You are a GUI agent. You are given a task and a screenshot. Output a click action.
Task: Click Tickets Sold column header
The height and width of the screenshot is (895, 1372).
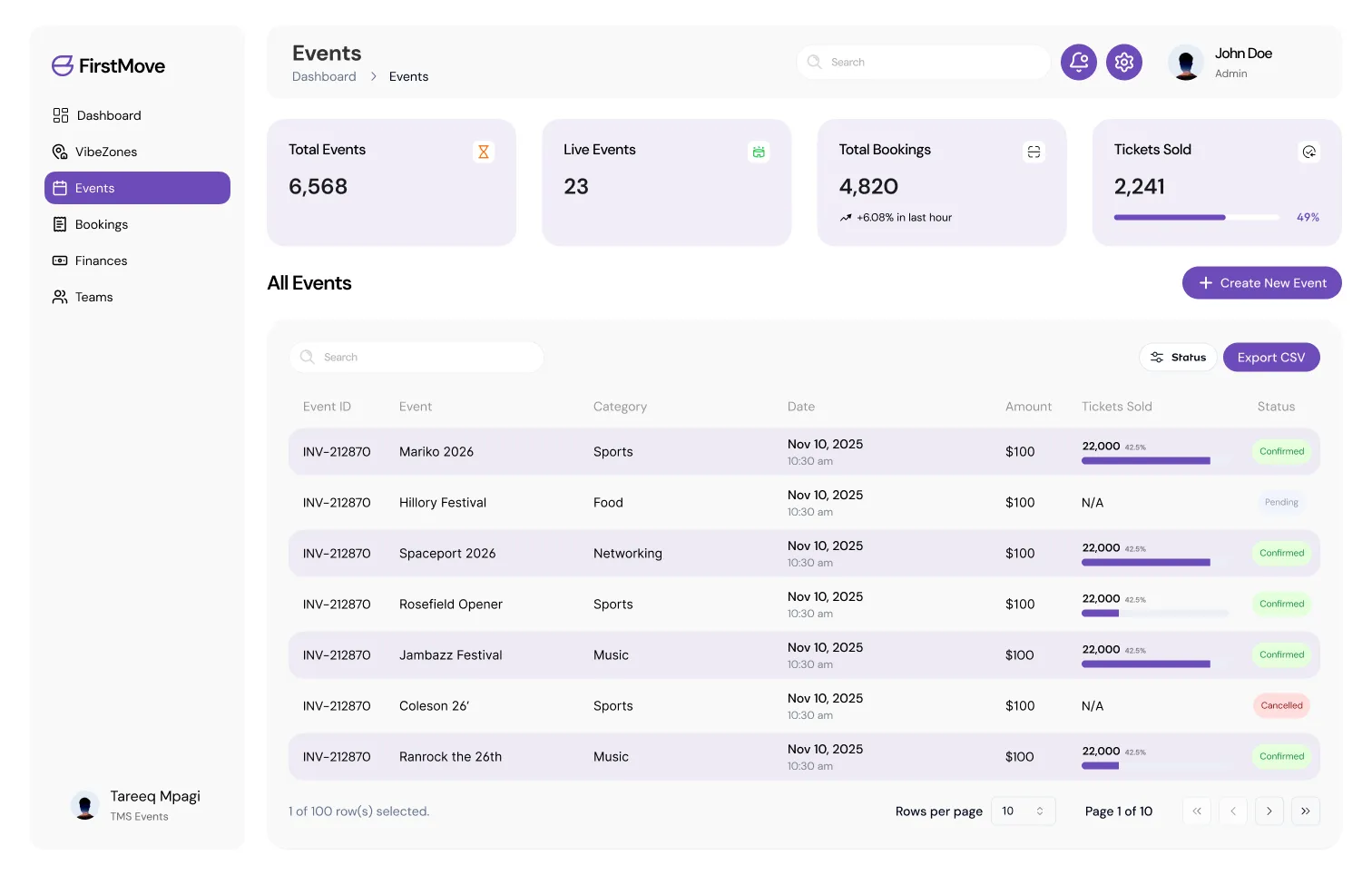1116,407
